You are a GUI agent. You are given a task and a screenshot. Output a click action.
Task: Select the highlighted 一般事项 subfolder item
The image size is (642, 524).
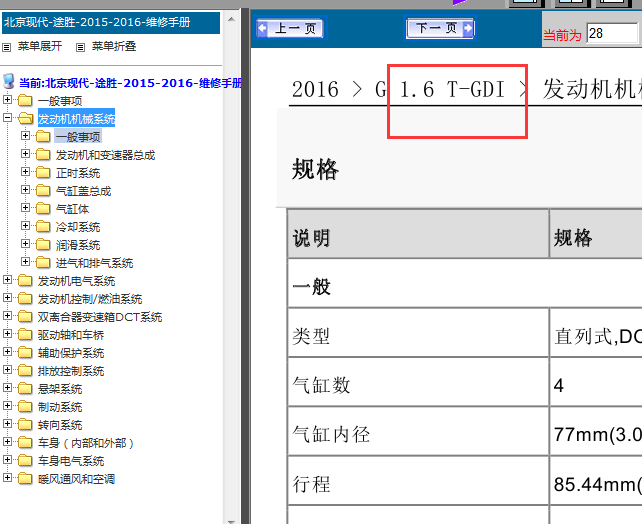(78, 137)
